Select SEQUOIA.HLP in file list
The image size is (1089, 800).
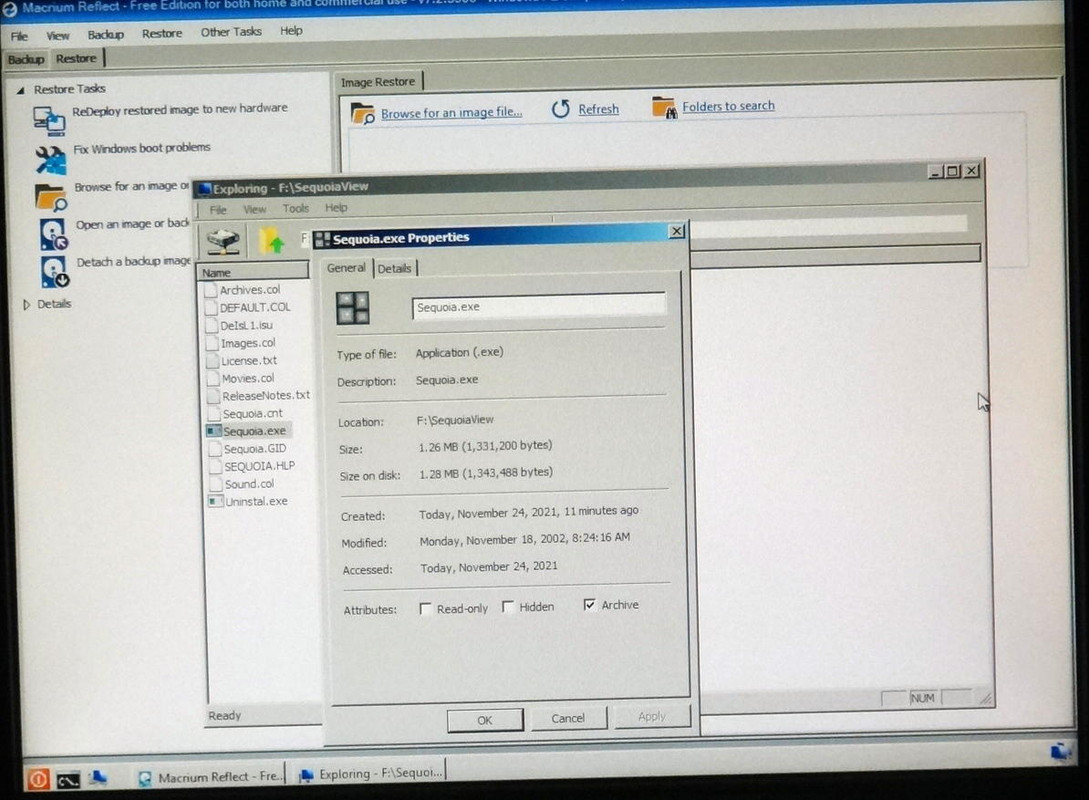(x=259, y=467)
